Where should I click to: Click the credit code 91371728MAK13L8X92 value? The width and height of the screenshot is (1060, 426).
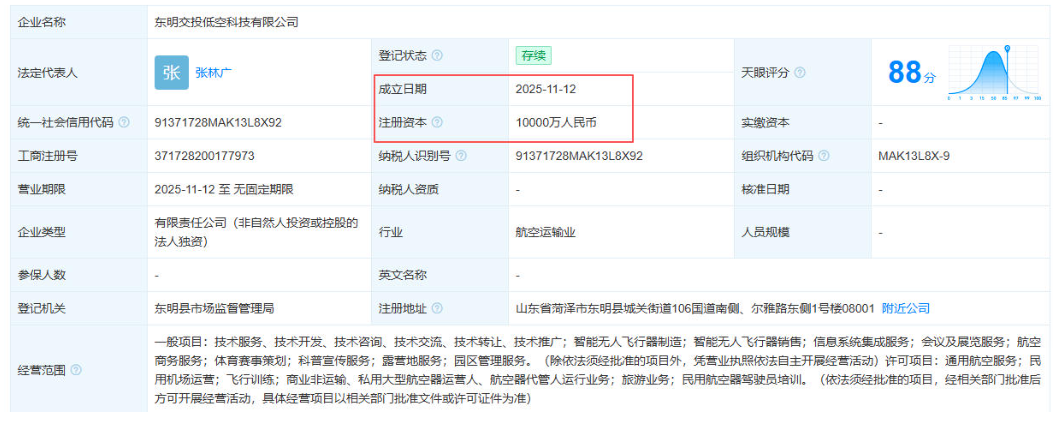pos(218,123)
